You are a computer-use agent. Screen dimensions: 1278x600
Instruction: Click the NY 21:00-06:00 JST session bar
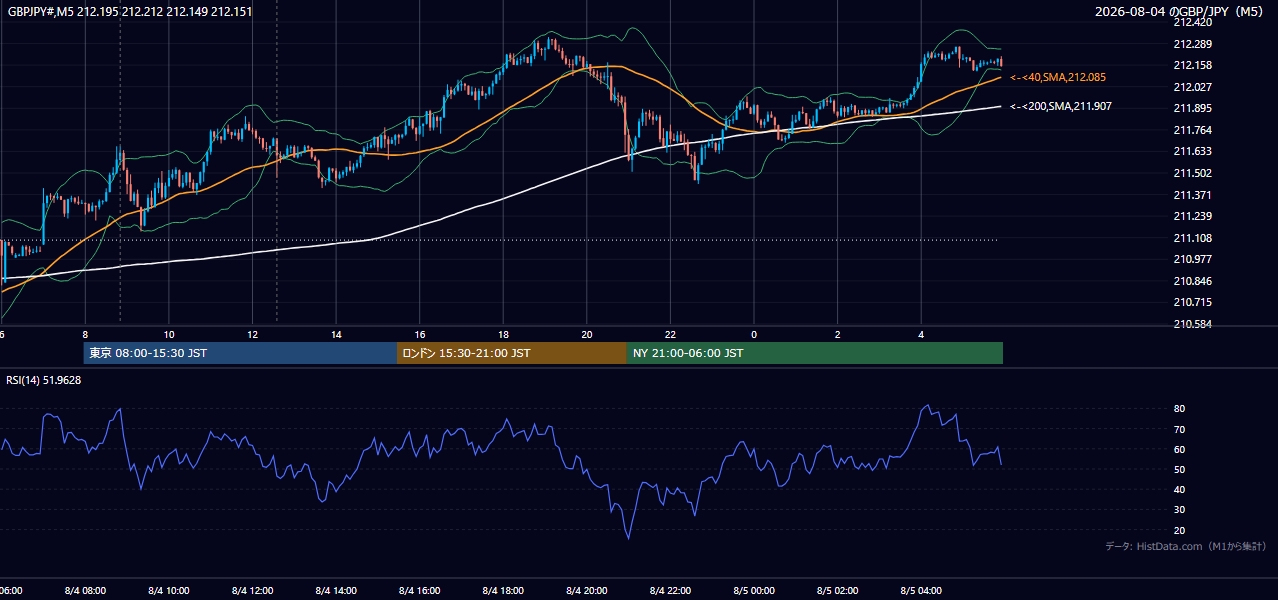tap(815, 353)
